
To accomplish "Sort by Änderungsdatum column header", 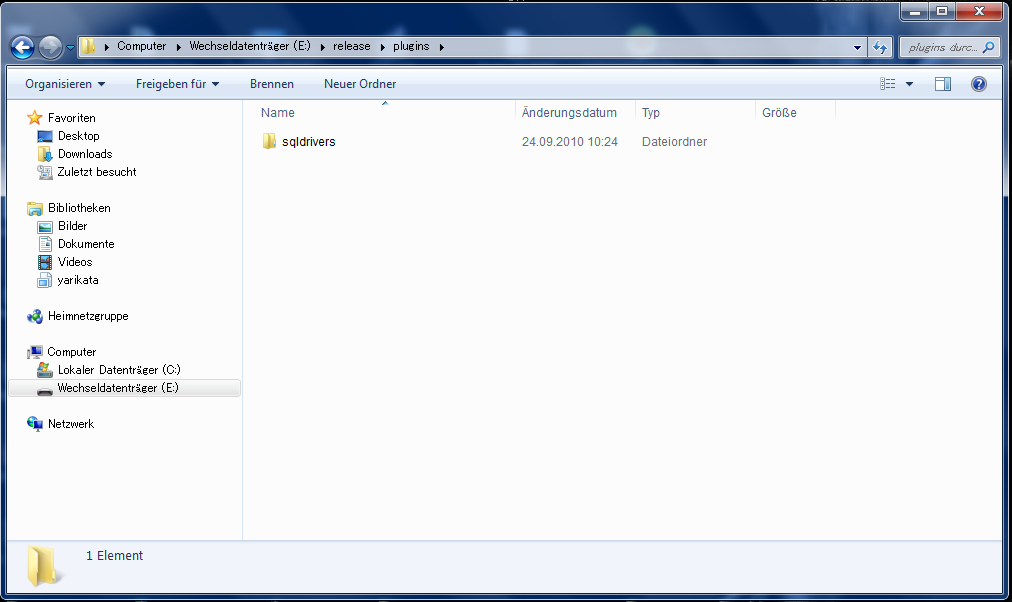I will coord(569,113).
